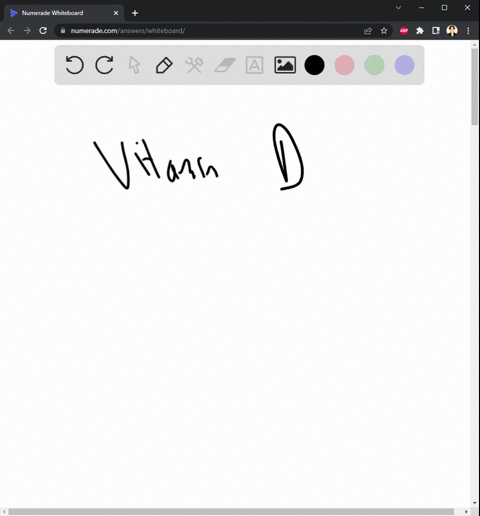Screen dimensions: 480x516
Task: Insert an image onto whiteboard
Action: [285, 65]
